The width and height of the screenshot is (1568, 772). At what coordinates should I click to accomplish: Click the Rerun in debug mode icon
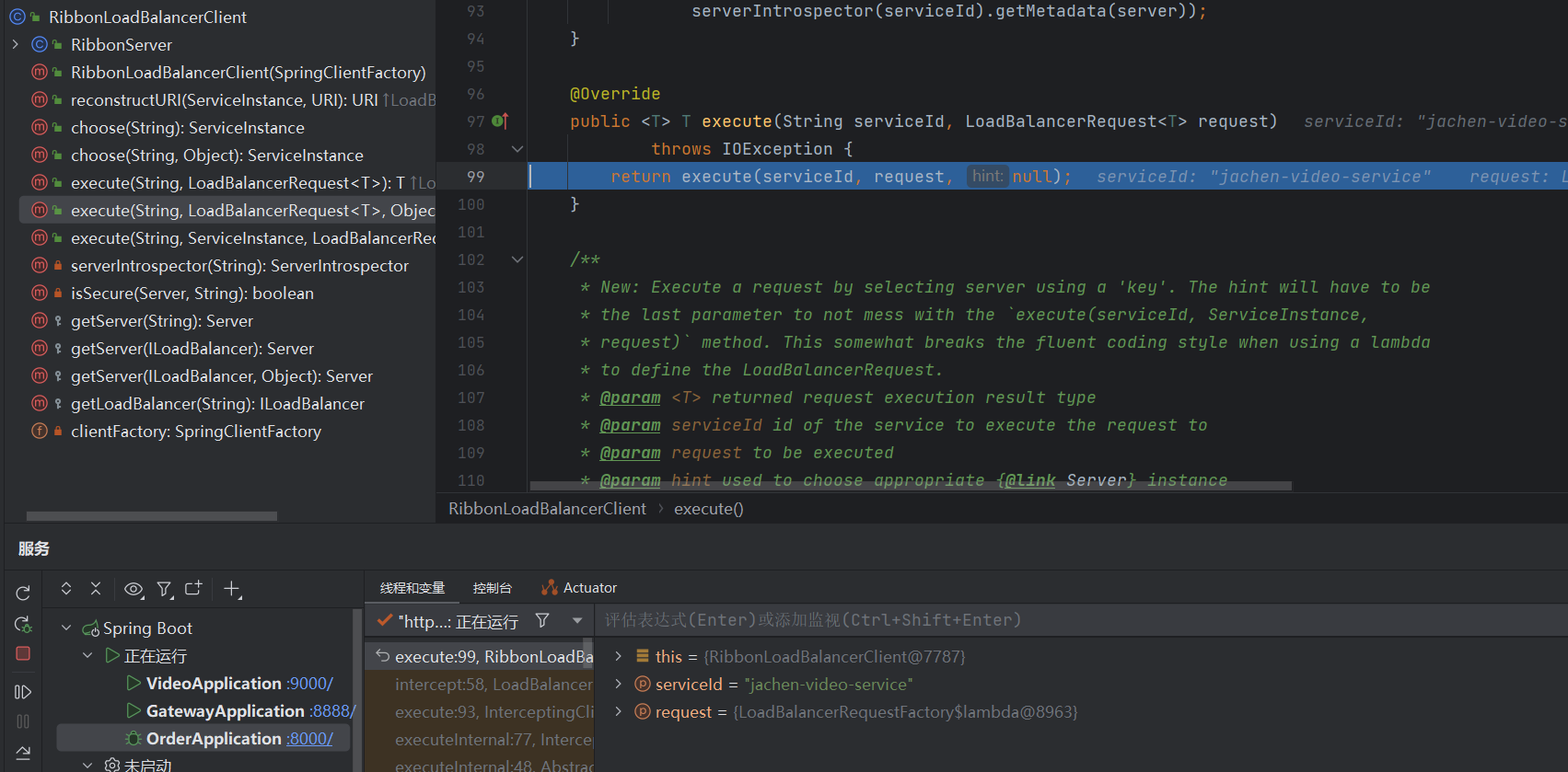point(23,625)
